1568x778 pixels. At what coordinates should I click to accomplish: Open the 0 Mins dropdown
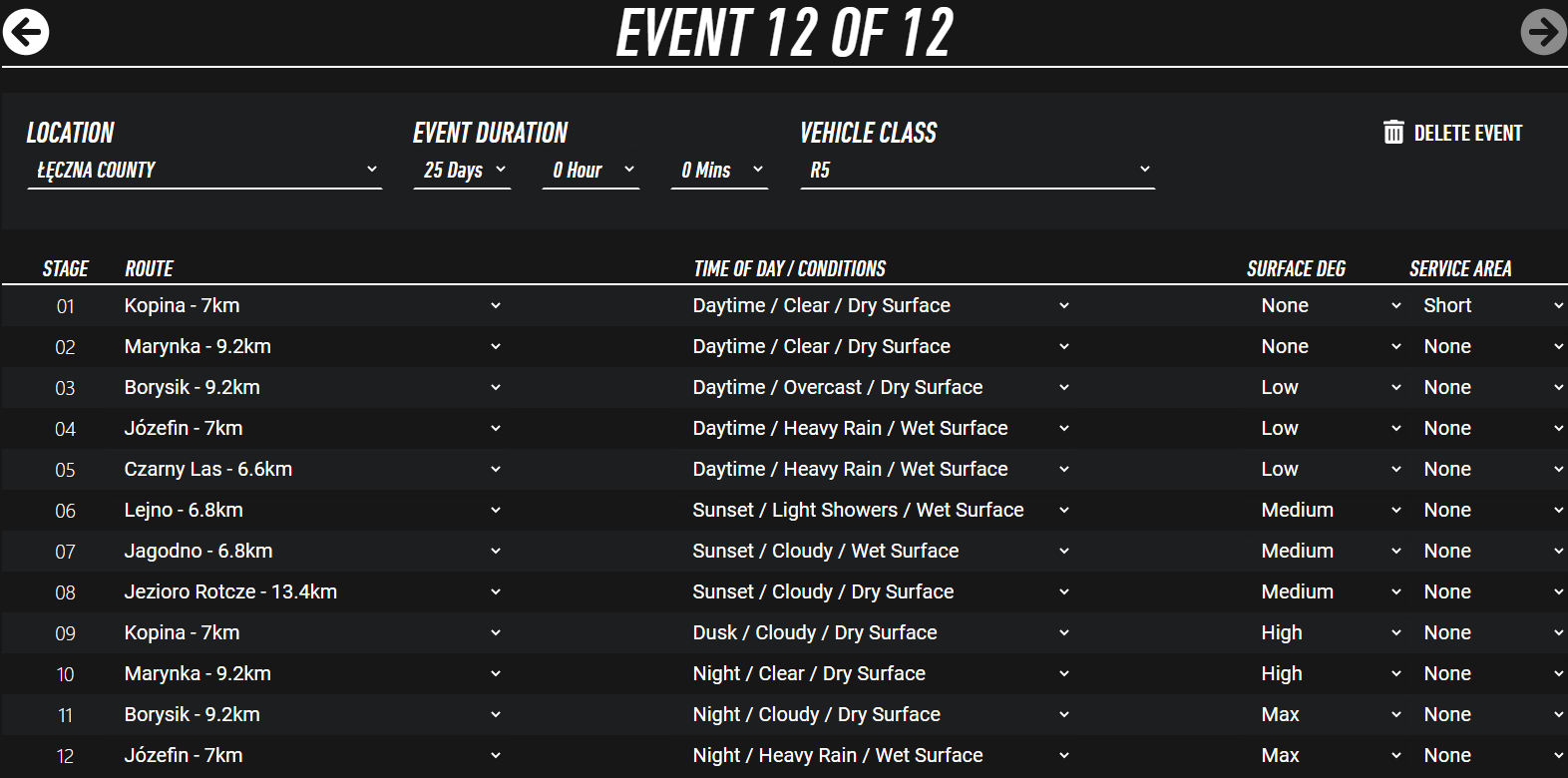coord(720,171)
